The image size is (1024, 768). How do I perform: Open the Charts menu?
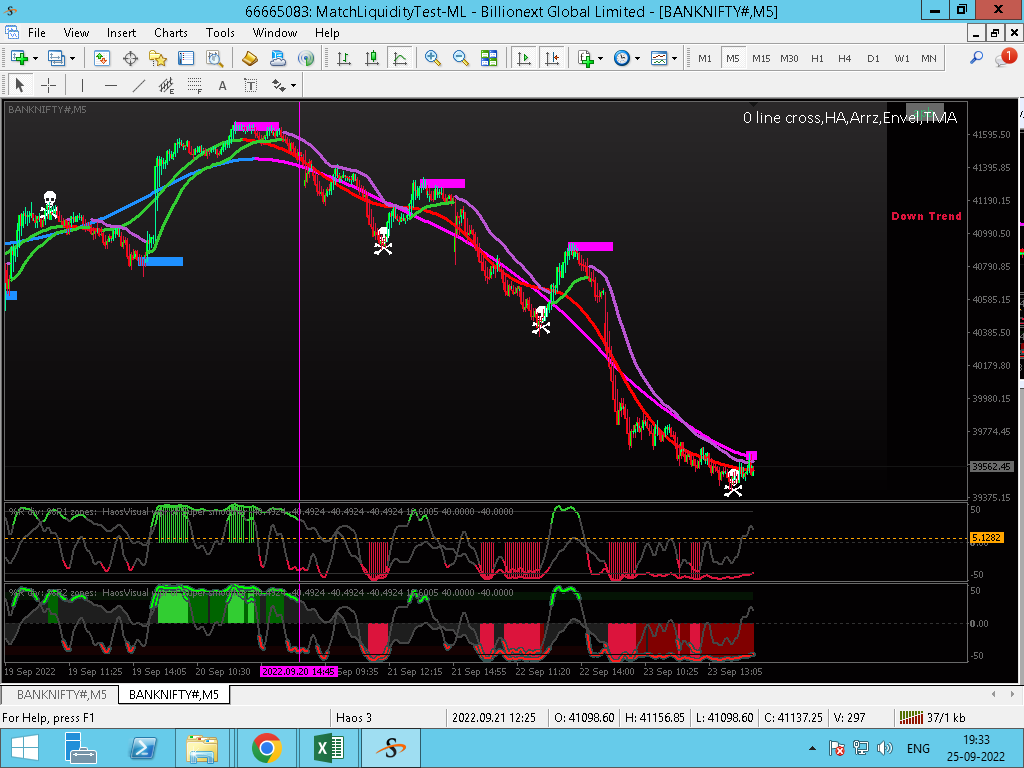pos(170,33)
